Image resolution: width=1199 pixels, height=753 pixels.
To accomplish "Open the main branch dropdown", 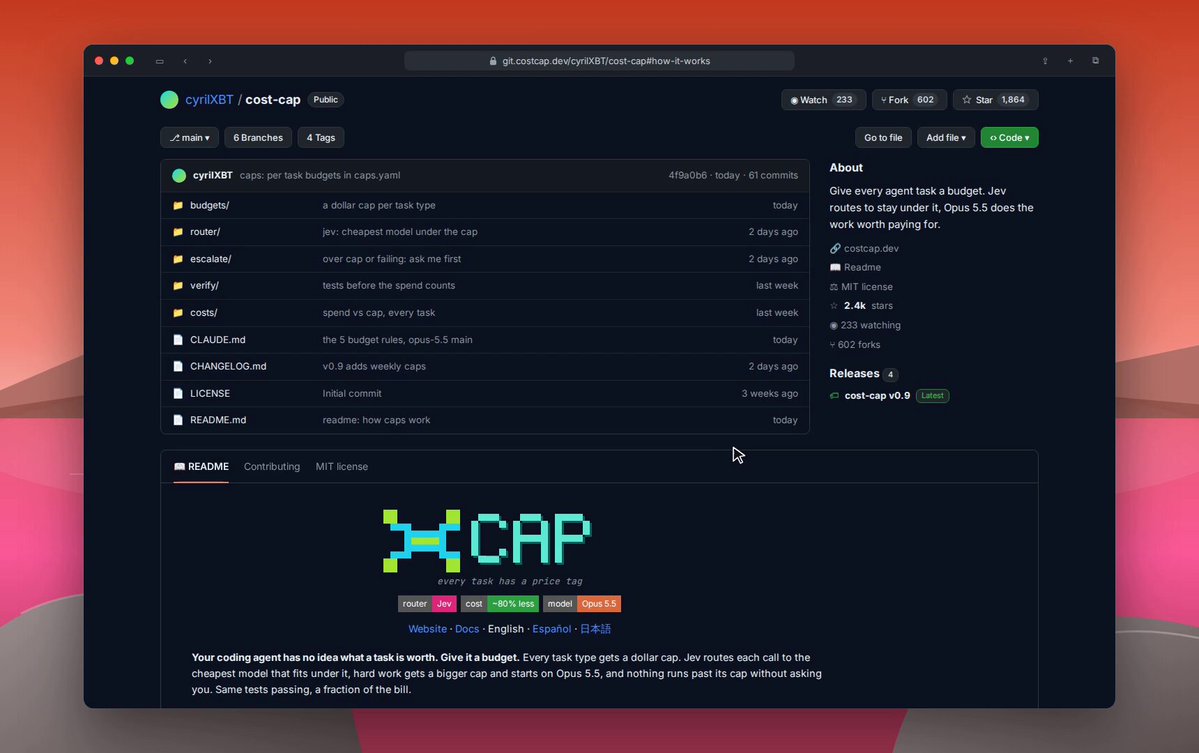I will tap(190, 138).
